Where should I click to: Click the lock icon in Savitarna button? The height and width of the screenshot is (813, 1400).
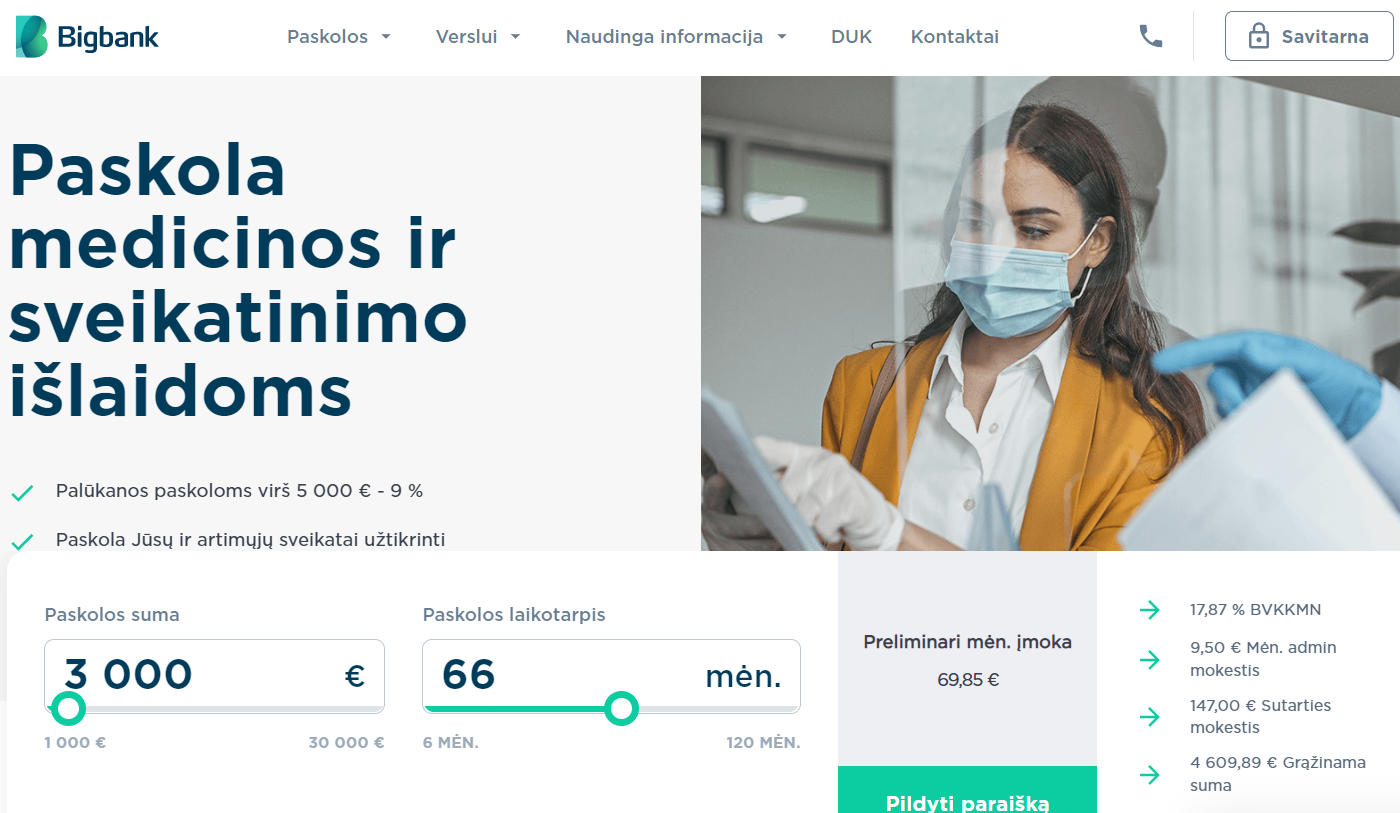click(1259, 37)
